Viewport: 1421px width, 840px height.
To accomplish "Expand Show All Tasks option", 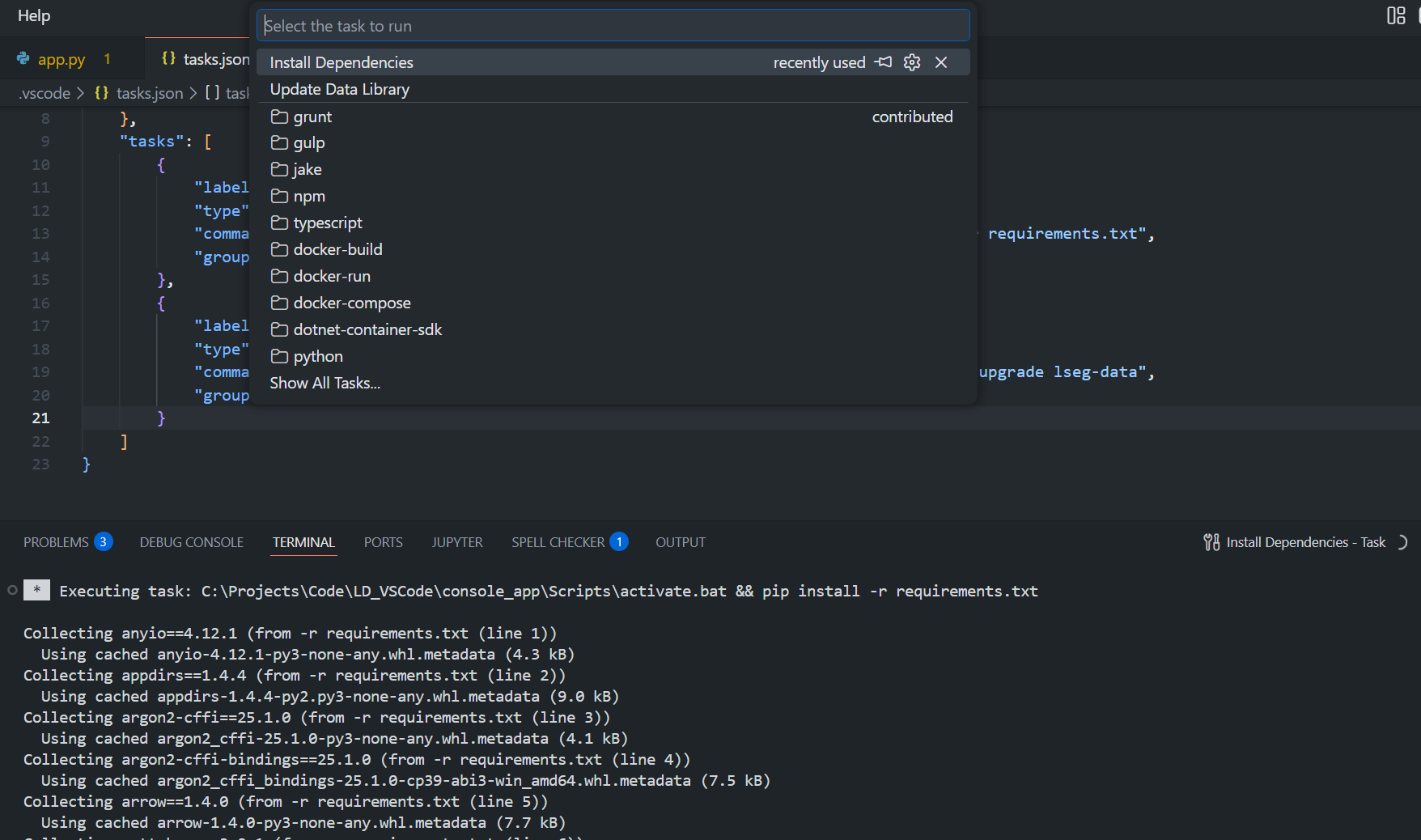I will (324, 383).
